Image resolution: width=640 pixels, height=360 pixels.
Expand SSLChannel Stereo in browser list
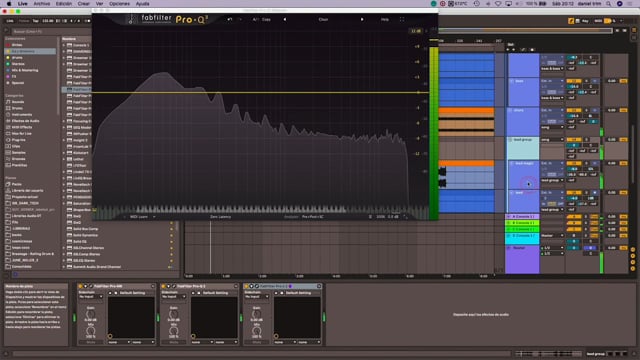pos(64,248)
